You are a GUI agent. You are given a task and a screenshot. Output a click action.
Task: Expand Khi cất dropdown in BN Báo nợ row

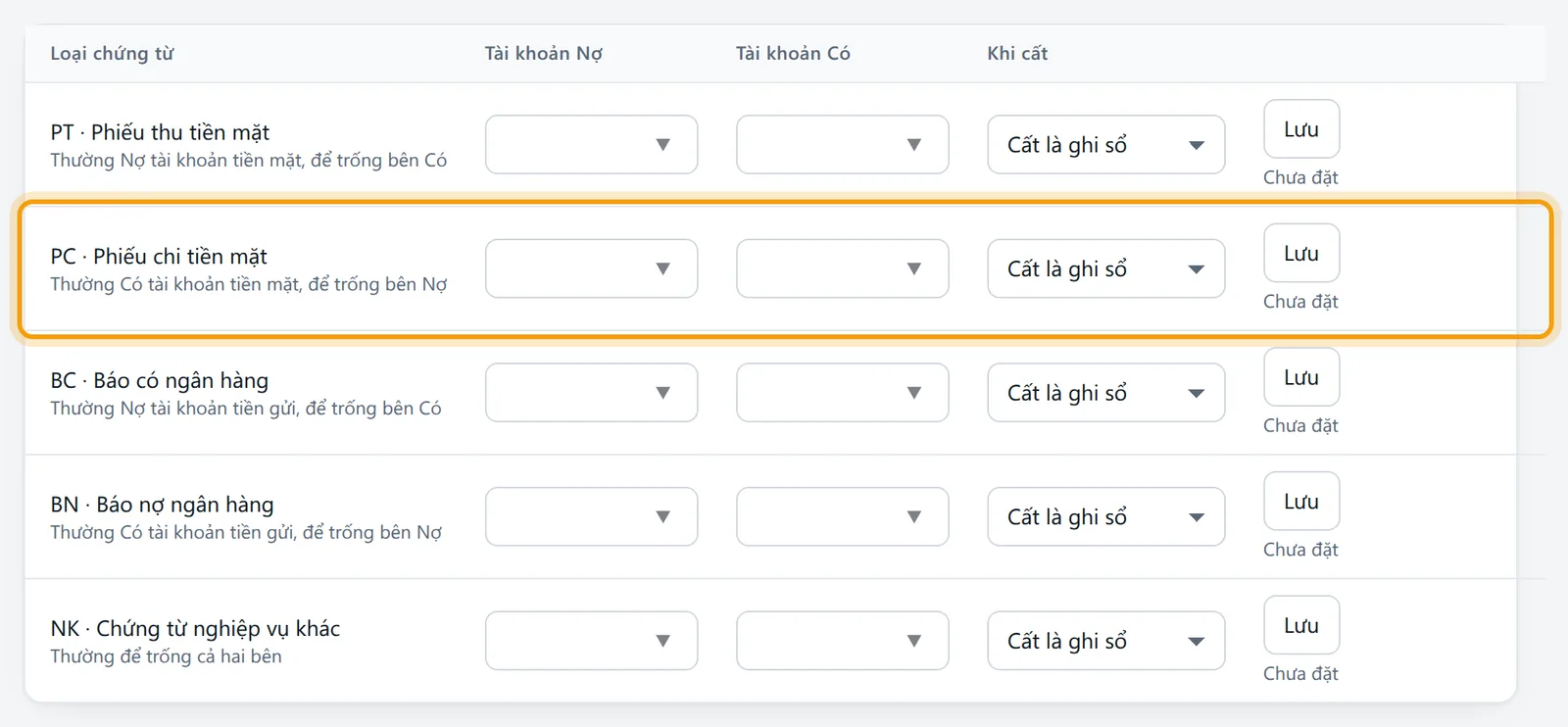pos(1105,516)
